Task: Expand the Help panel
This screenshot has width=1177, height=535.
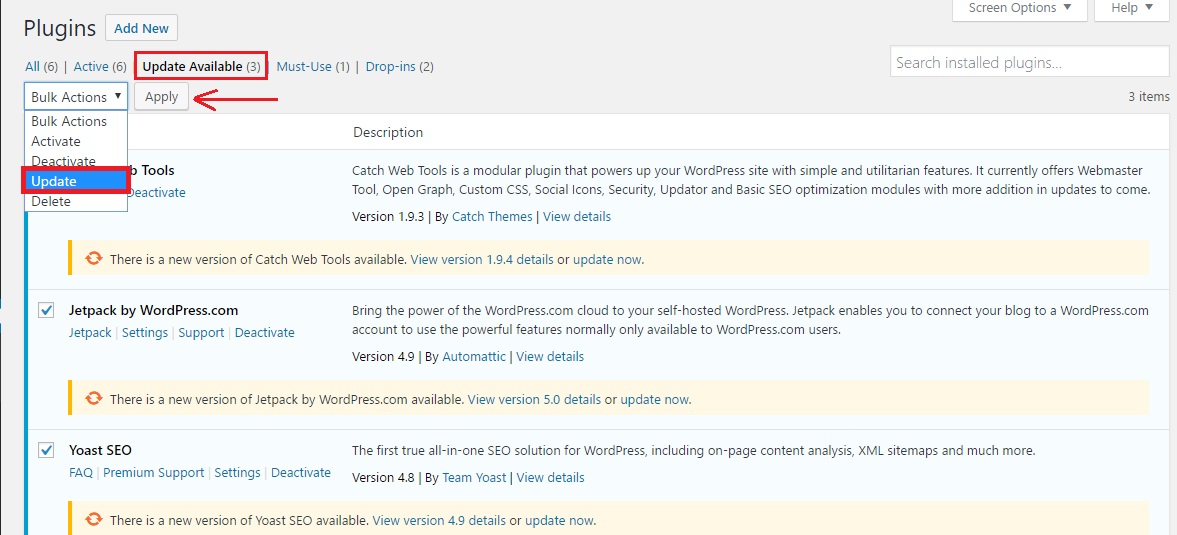Action: 1133,8
